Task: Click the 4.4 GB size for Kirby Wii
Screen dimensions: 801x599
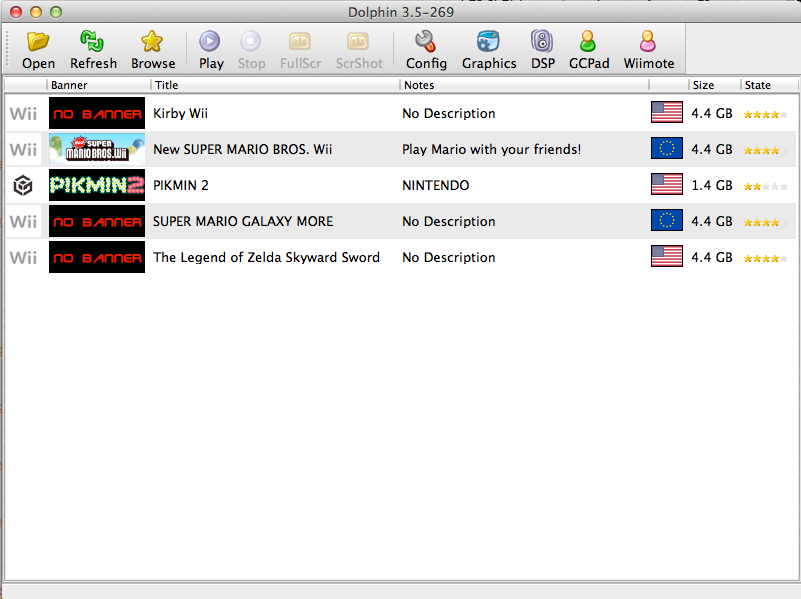Action: tap(712, 113)
